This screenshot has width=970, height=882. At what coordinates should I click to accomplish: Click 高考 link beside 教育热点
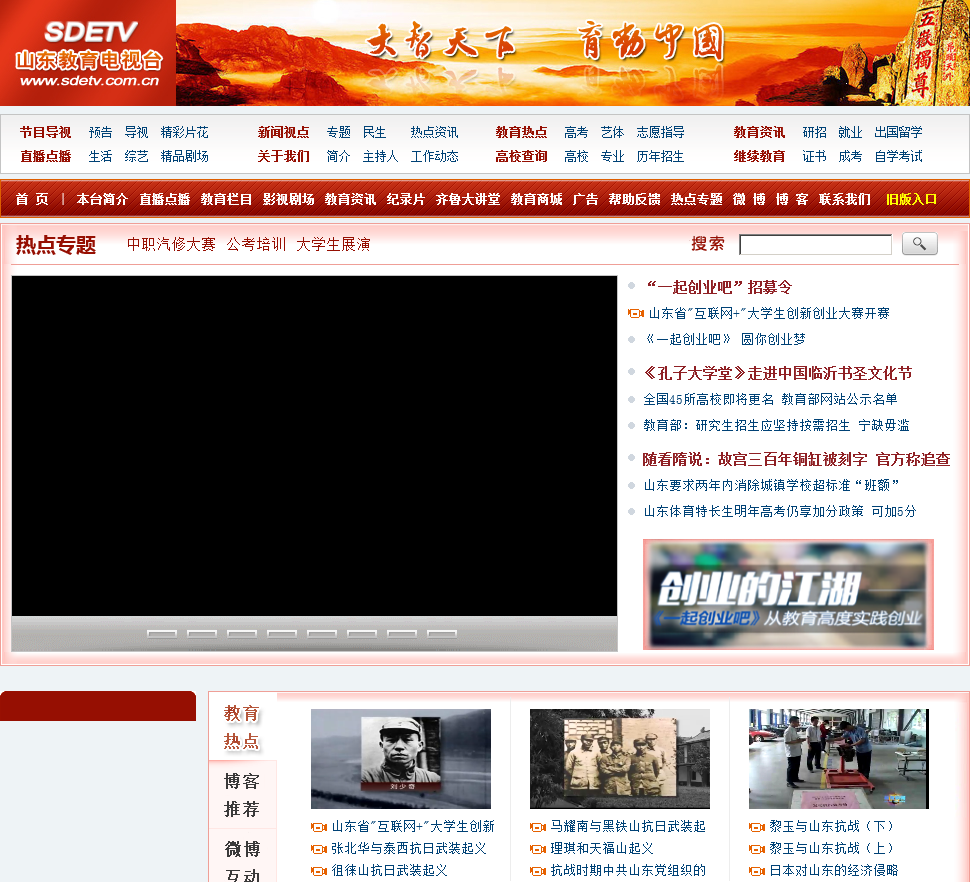(x=576, y=132)
